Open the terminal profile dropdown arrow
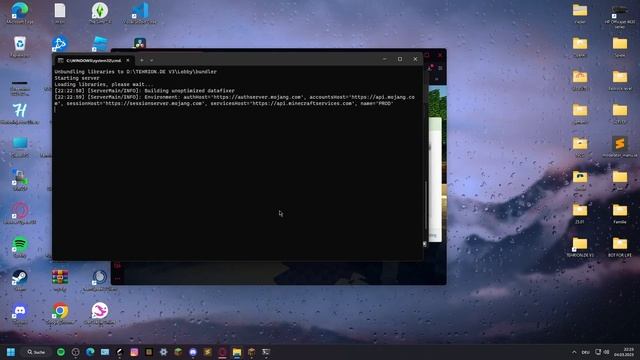The width and height of the screenshot is (640, 360). point(151,60)
